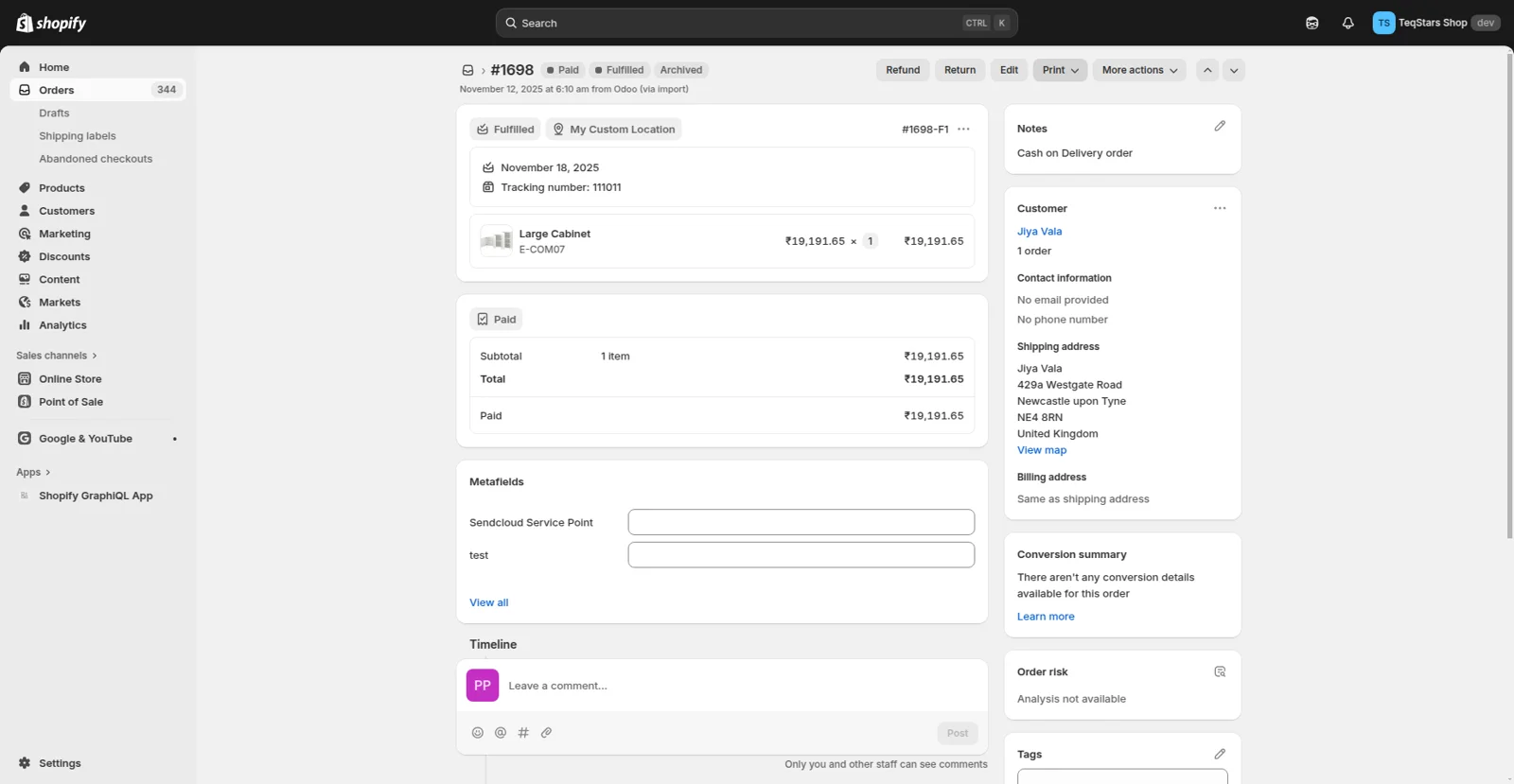Click the orders breadcrumb icon before #1698
1514x784 pixels.
coord(467,70)
